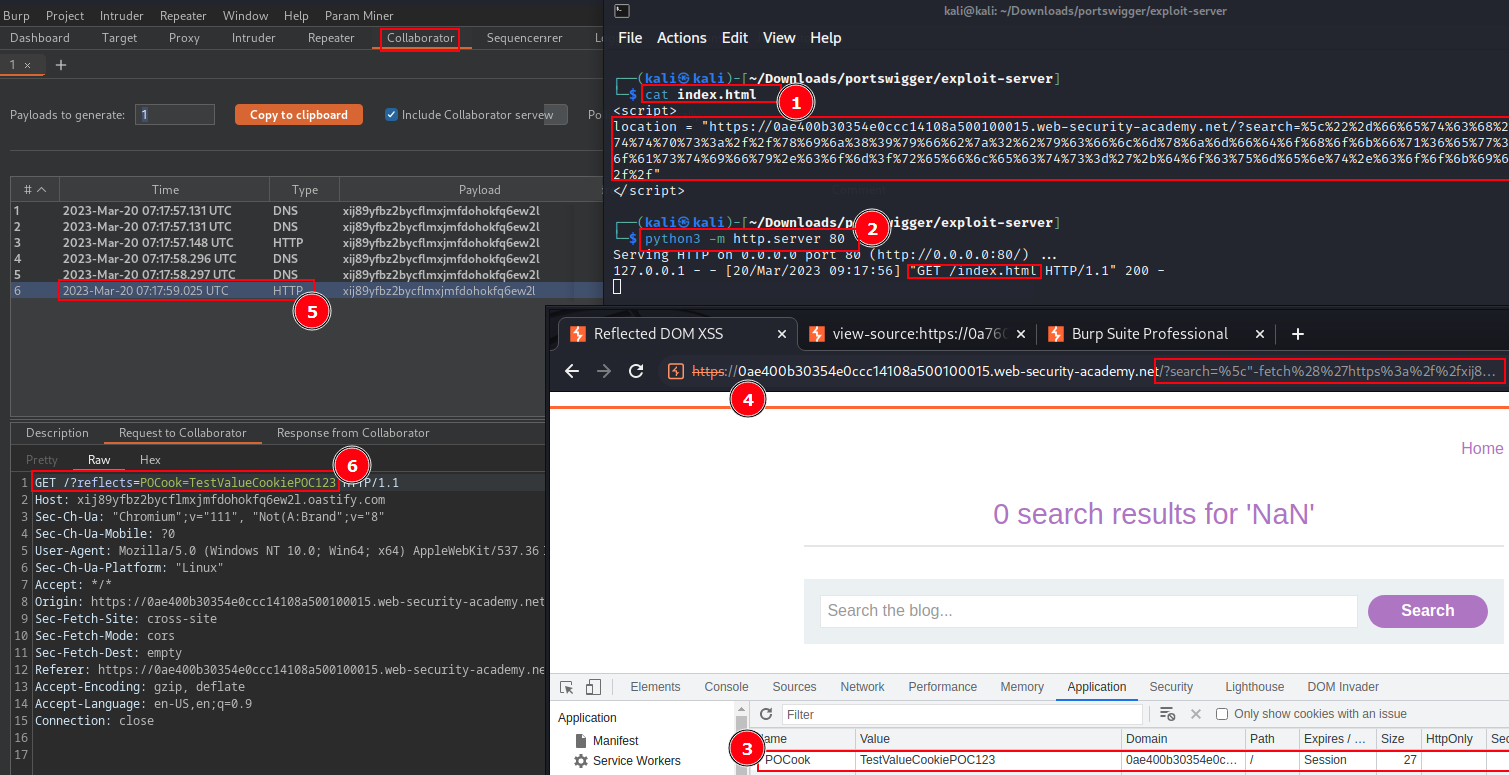Focus the Search the blog input
This screenshot has height=775, width=1509.
(1088, 611)
